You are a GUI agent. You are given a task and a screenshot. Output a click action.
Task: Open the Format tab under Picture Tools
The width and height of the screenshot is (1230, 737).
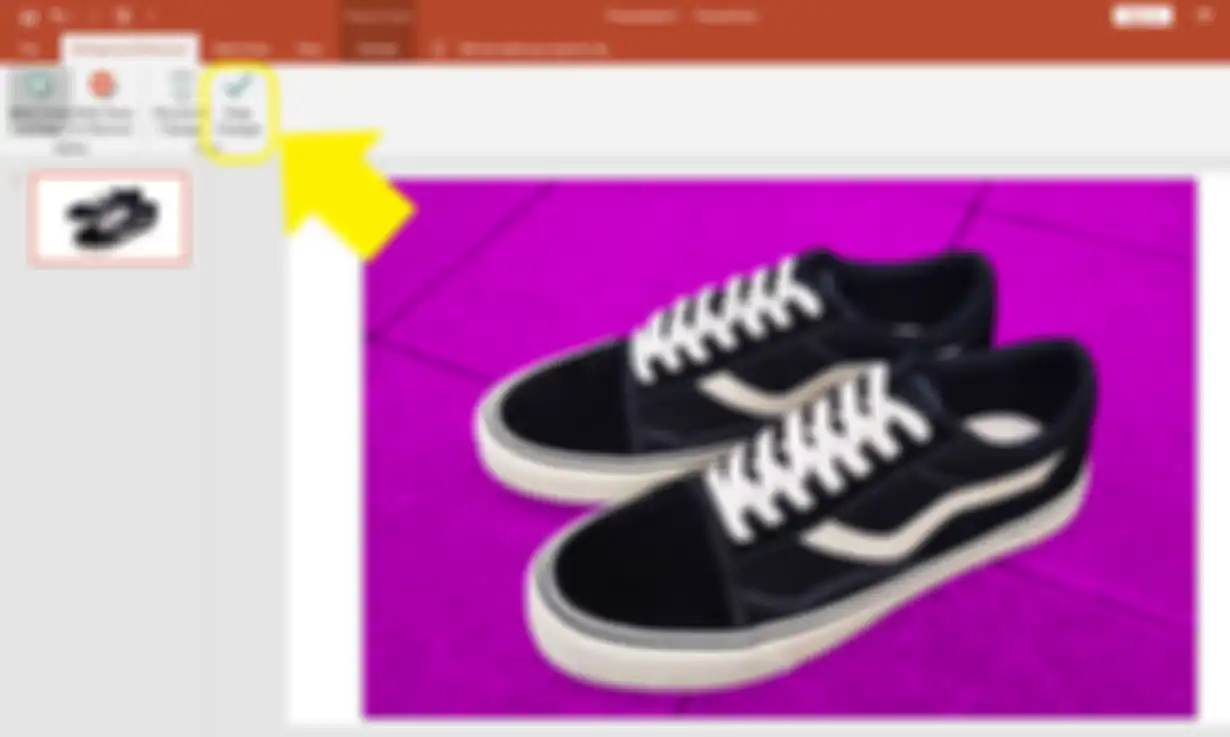coord(376,48)
